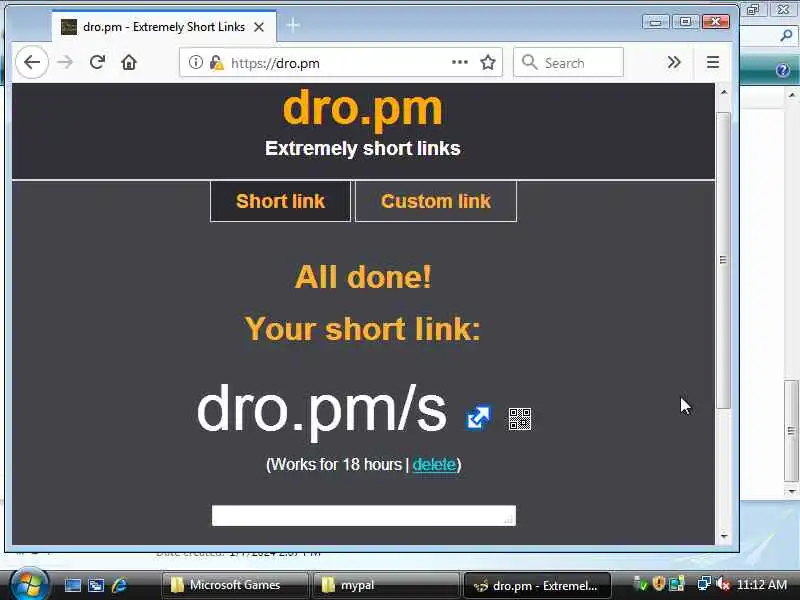Click the dro.pm/s short link text
The height and width of the screenshot is (600, 800).
(322, 410)
